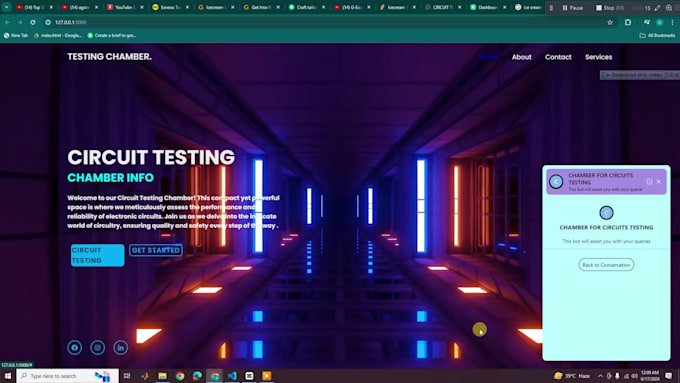Viewport: 680px width, 383px height.
Task: Open index.html Google bookmark
Action: [58, 36]
